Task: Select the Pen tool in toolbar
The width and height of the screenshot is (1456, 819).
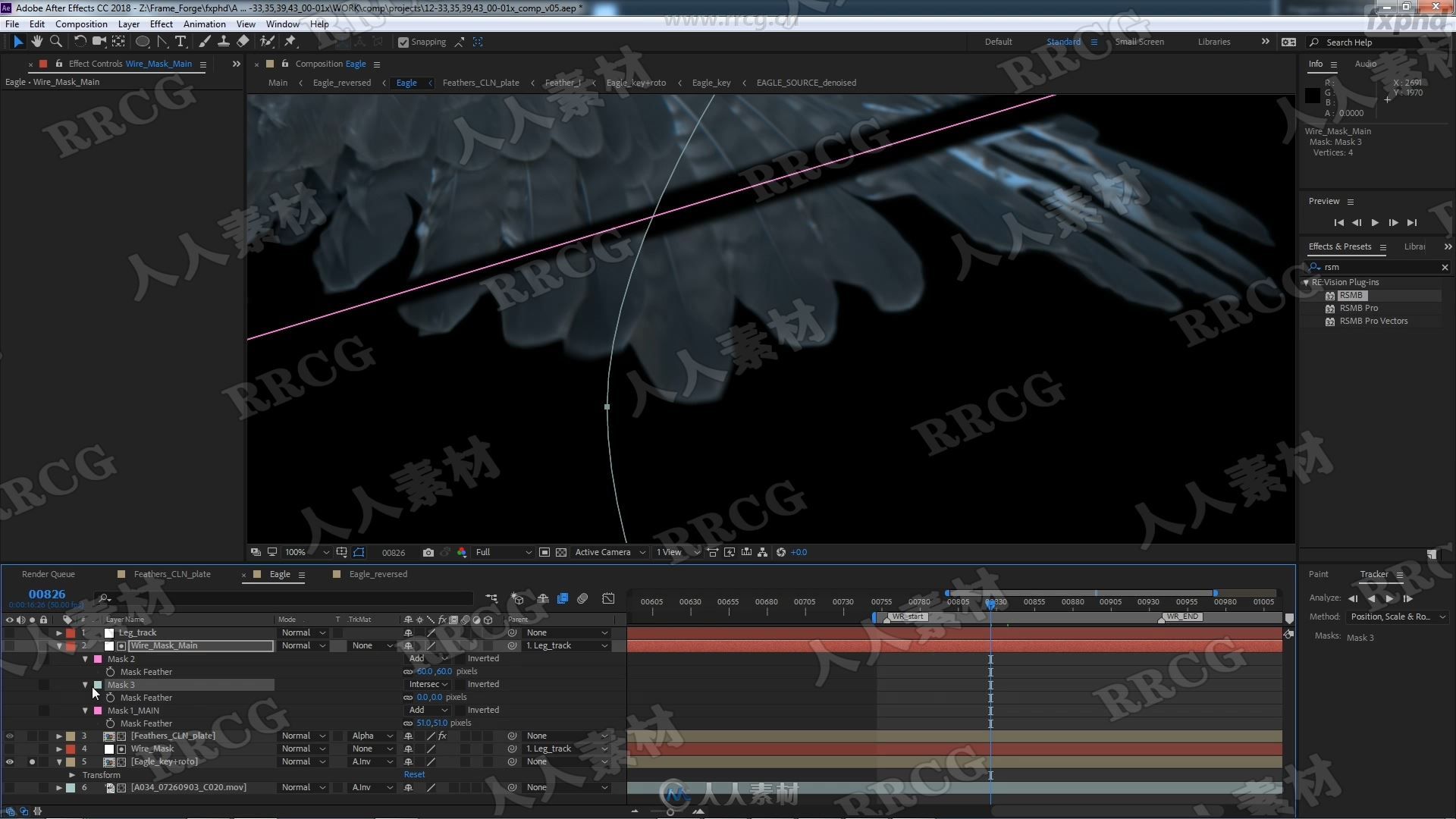Action: click(161, 41)
